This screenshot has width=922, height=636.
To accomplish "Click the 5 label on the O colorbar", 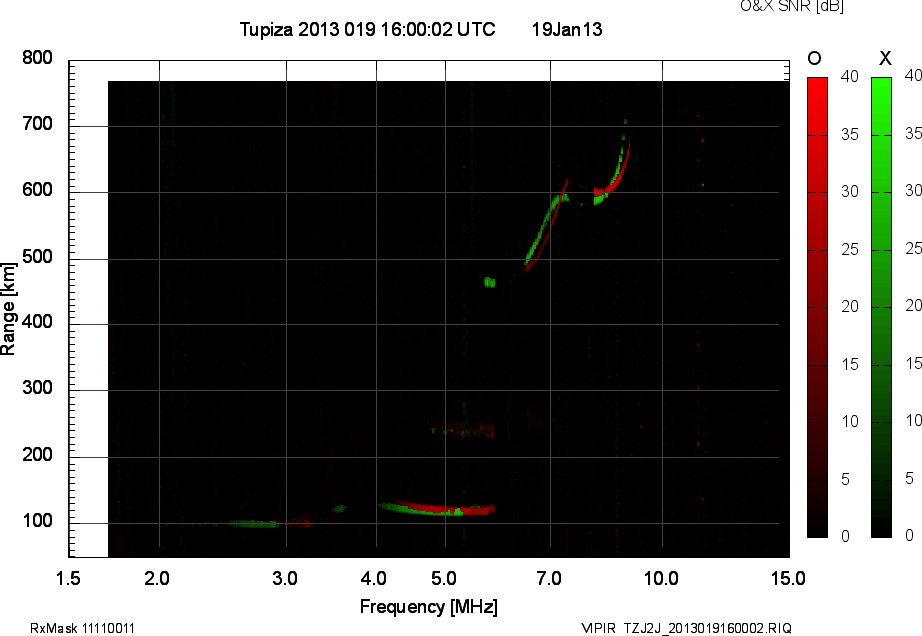I will pyautogui.click(x=846, y=480).
